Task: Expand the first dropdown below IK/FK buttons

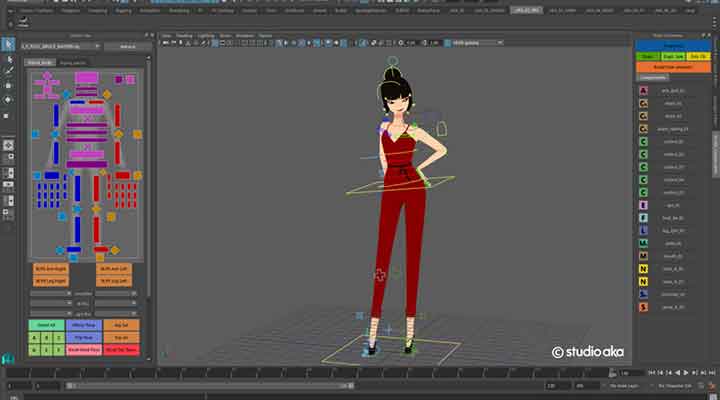Action: click(50, 293)
